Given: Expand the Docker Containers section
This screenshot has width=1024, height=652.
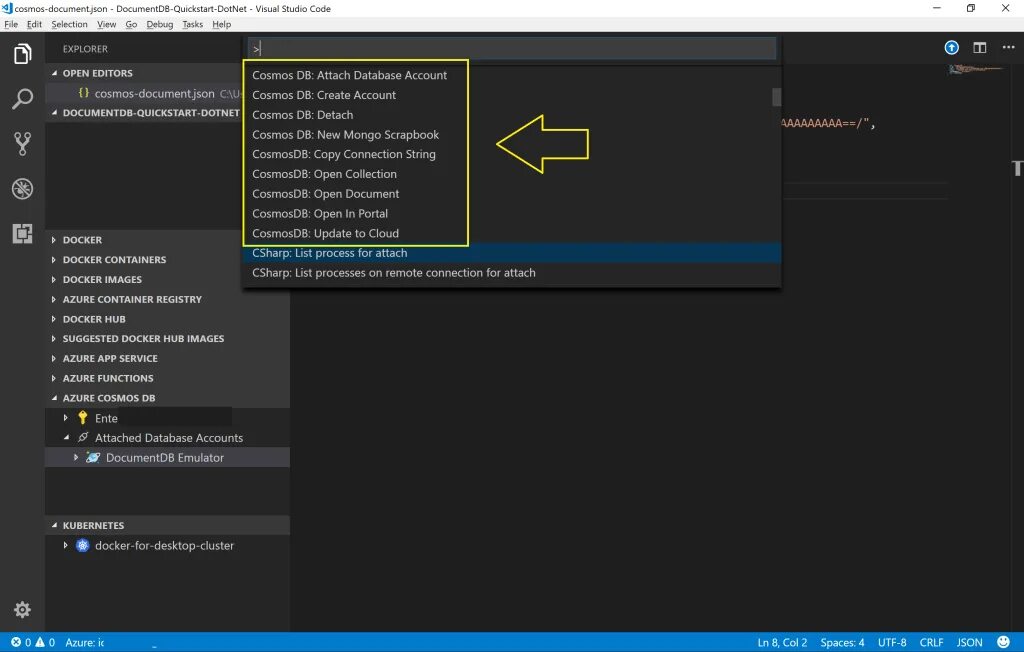Looking at the screenshot, I should [x=54, y=259].
